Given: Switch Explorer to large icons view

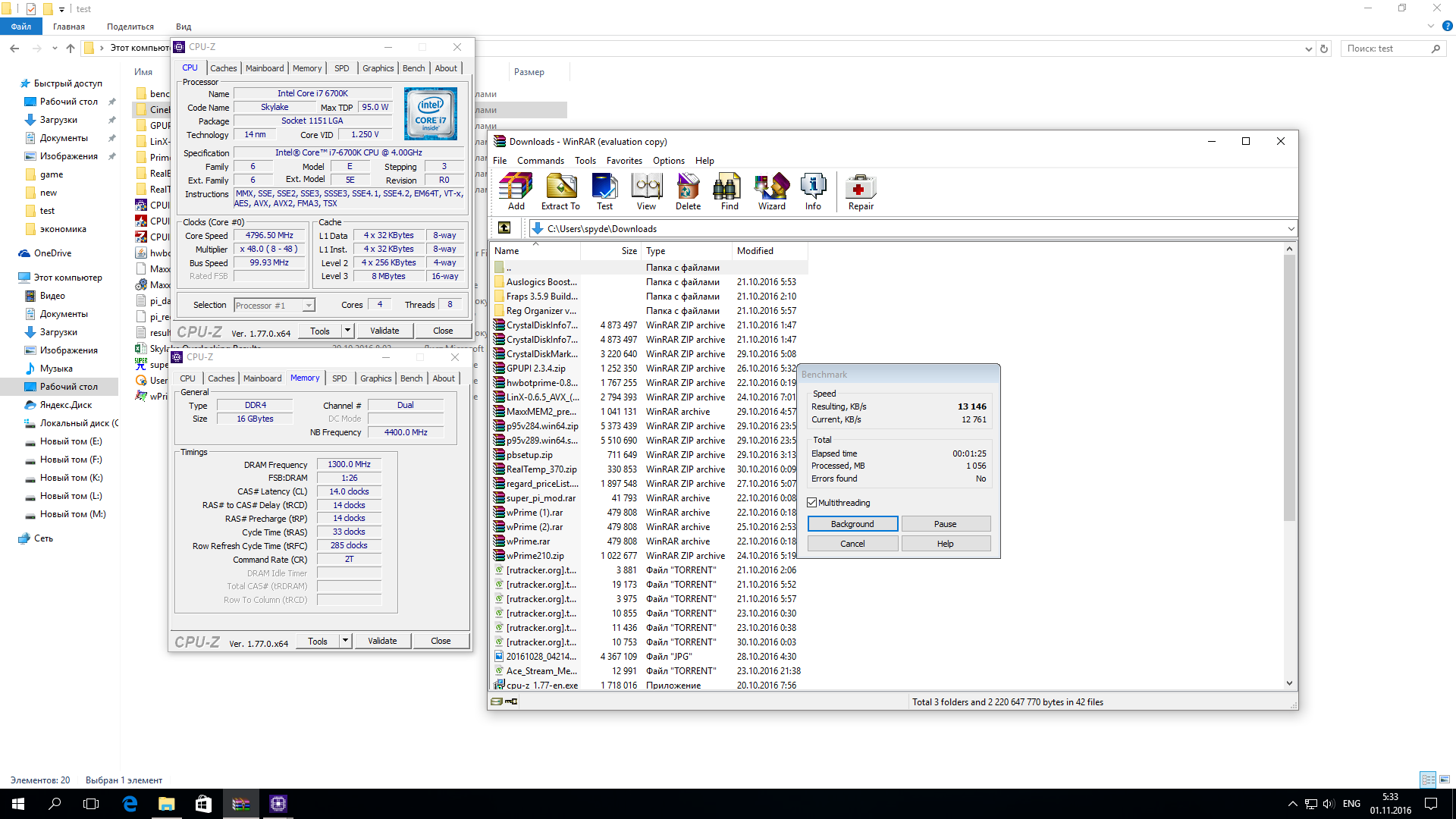Looking at the screenshot, I should 1445,780.
